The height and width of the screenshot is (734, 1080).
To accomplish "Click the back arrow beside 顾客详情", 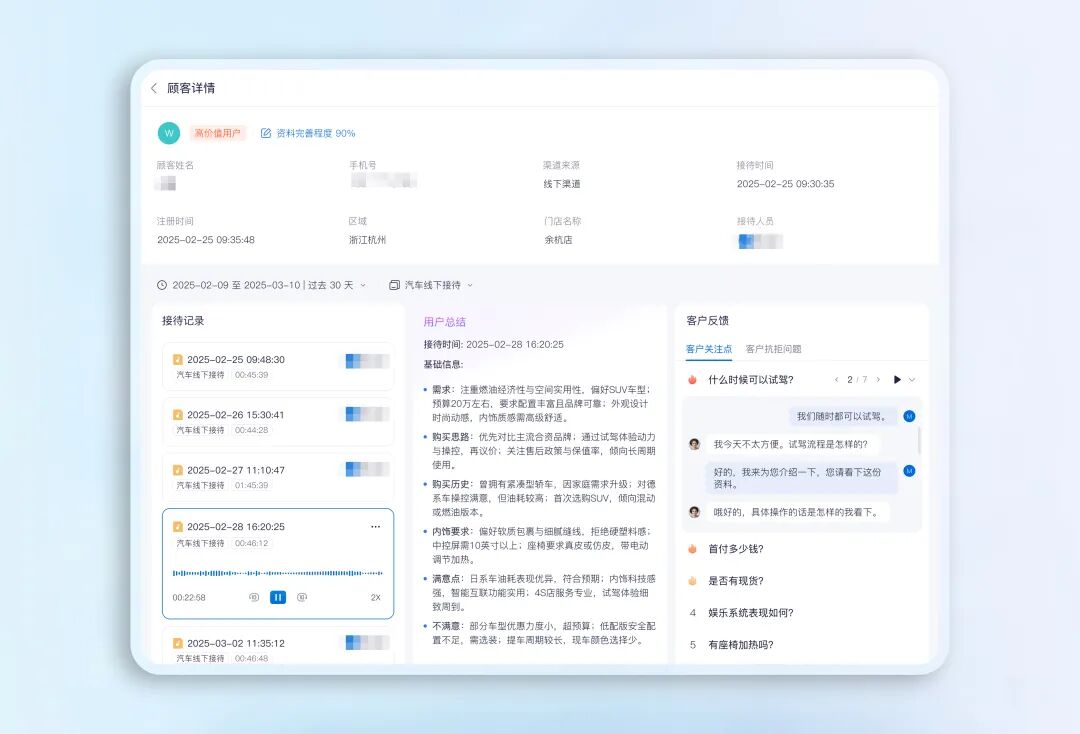I will [x=153, y=88].
